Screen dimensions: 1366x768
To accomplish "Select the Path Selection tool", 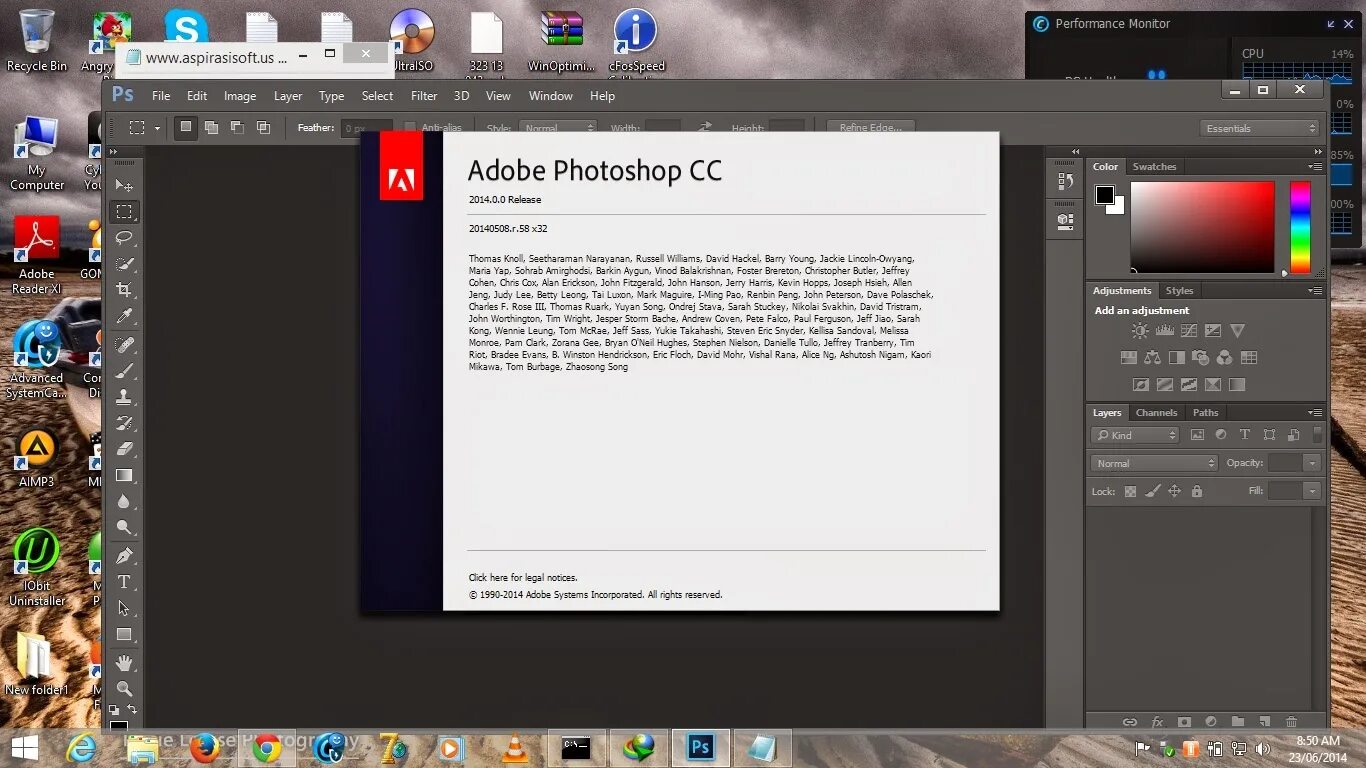I will tap(124, 608).
